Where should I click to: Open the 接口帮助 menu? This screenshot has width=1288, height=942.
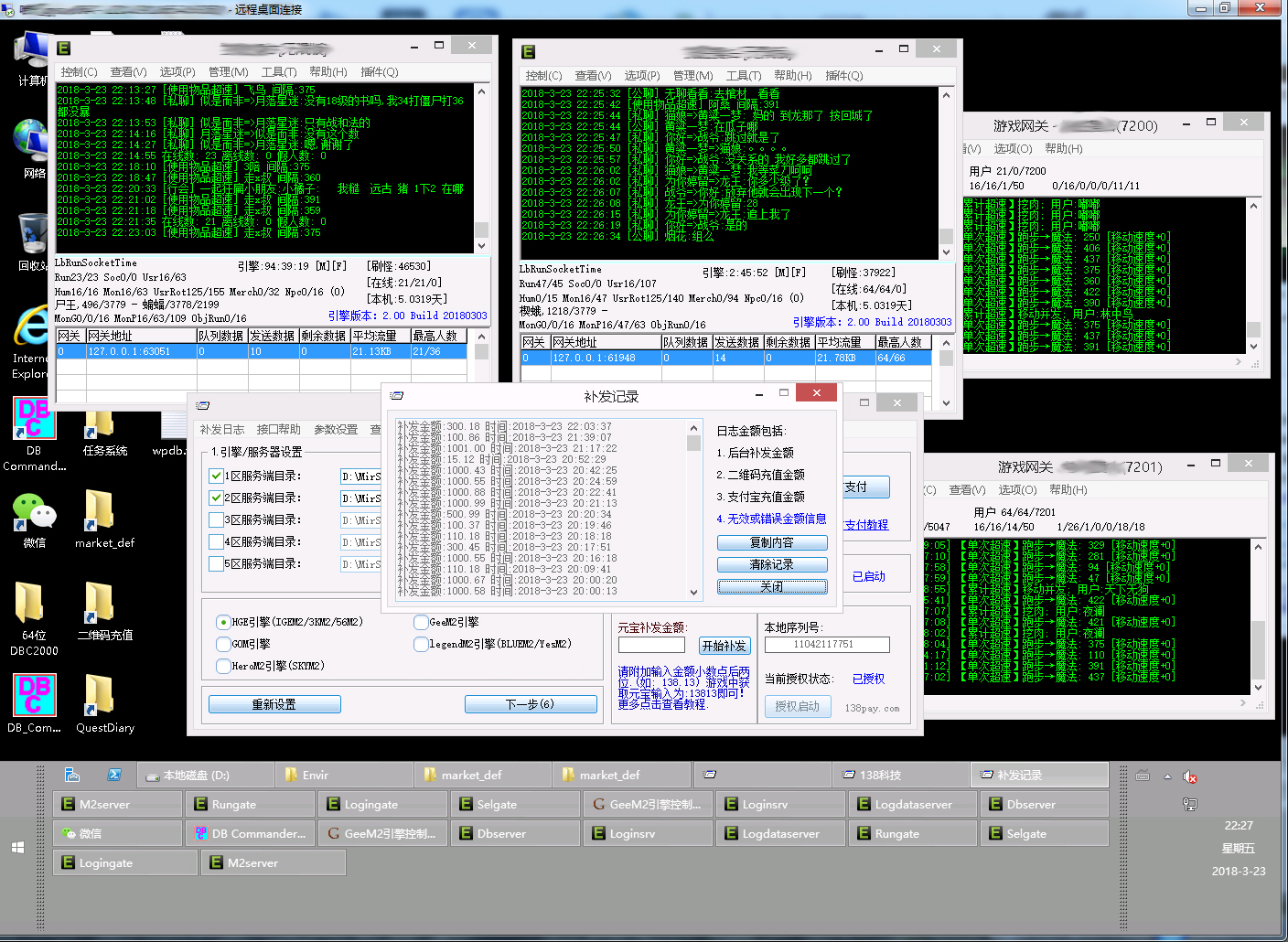point(279,430)
